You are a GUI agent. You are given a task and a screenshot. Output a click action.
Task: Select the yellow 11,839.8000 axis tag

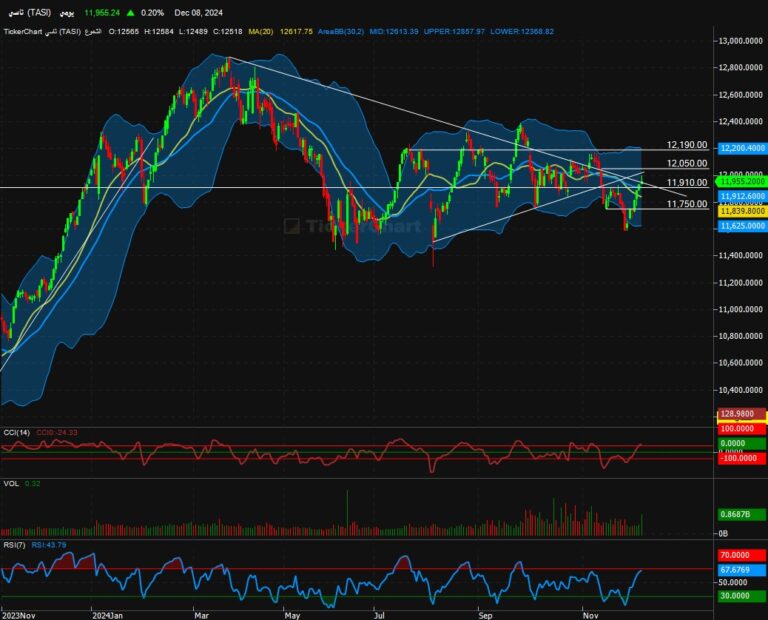pos(742,211)
